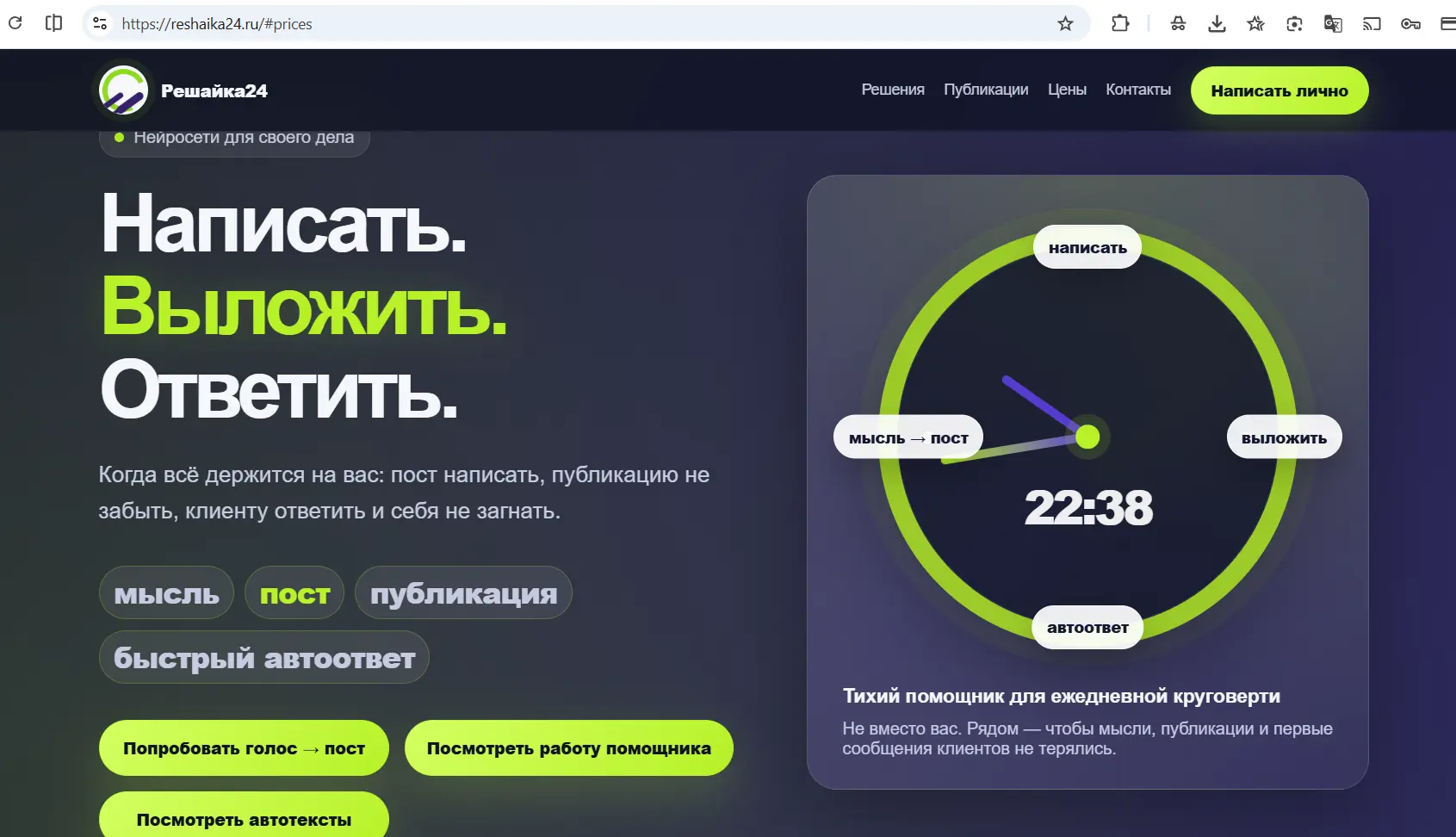Viewport: 1456px width, 837px height.
Task: Click the heading Написать.
Action: click(283, 223)
